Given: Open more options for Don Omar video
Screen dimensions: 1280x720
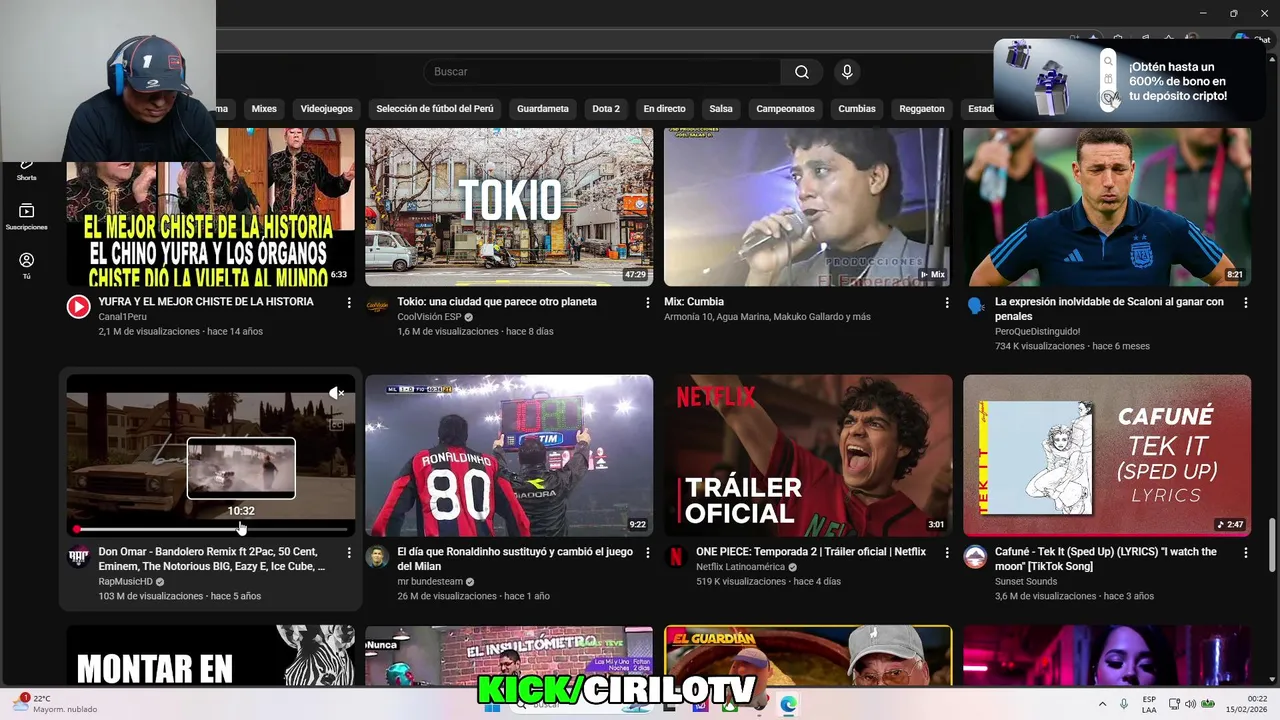Looking at the screenshot, I should pos(349,552).
